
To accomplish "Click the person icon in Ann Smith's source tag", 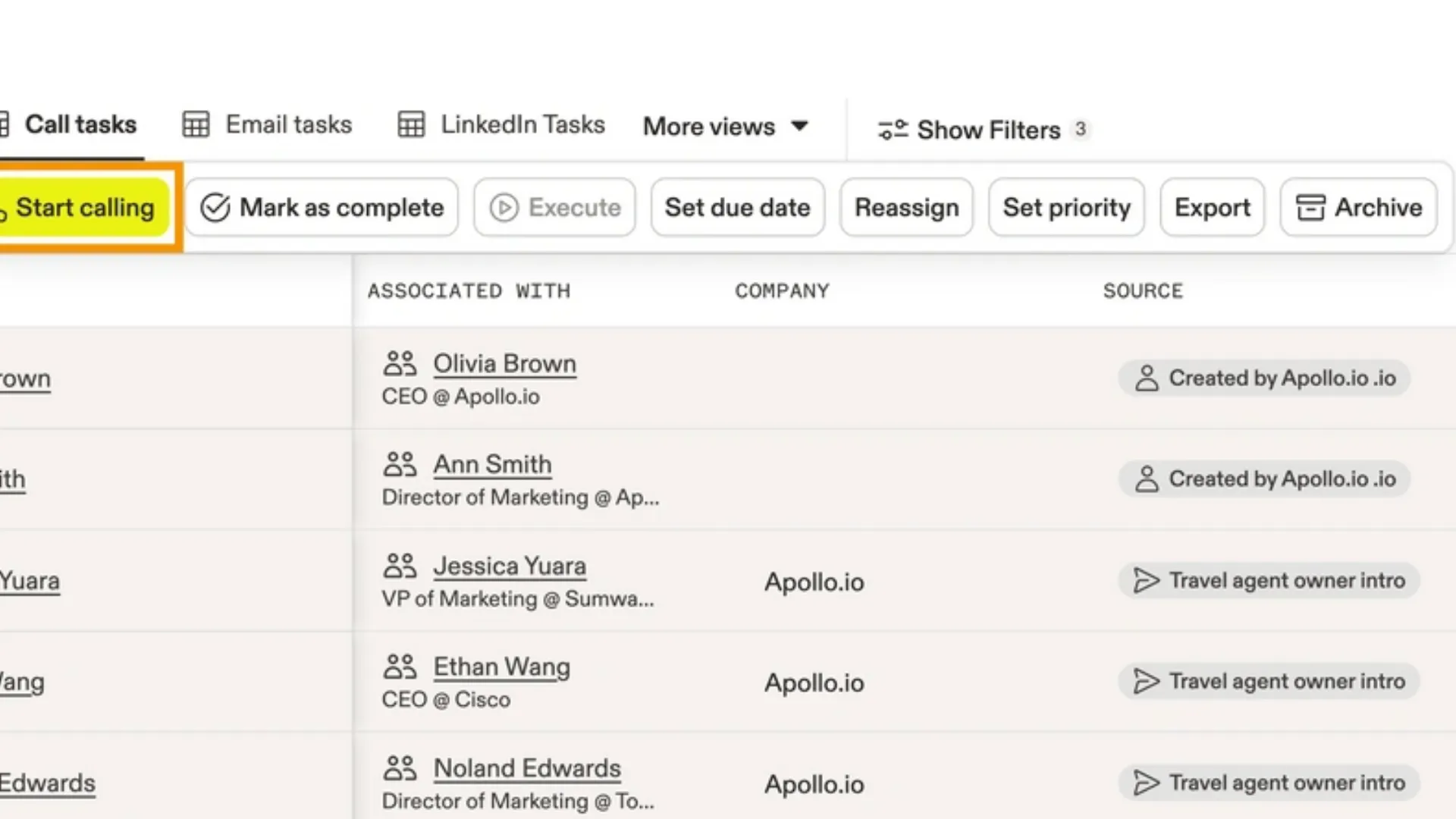I will (x=1147, y=479).
